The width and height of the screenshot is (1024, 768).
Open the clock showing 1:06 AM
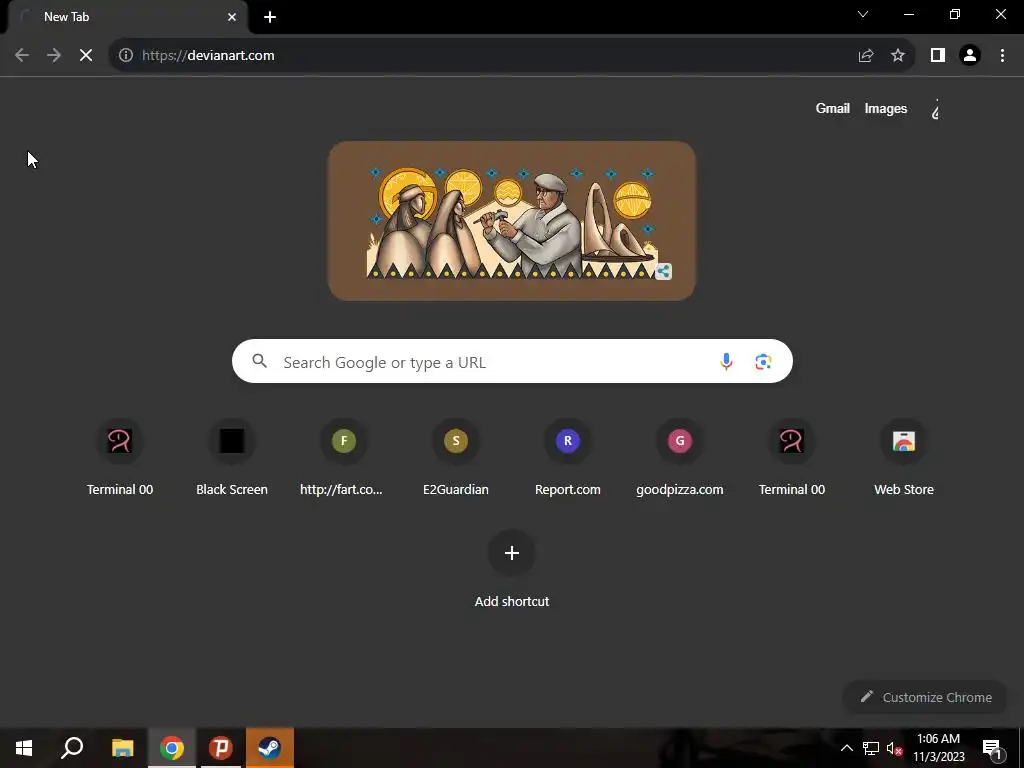(x=938, y=748)
